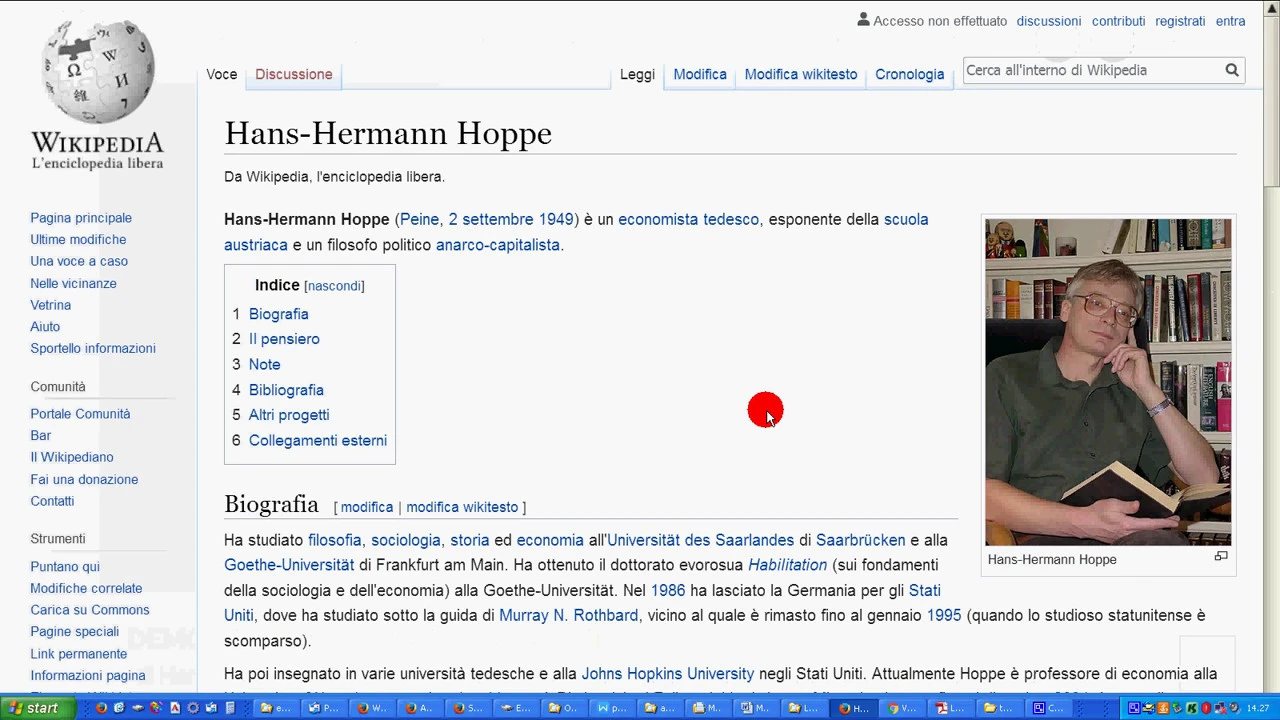This screenshot has width=1280, height=720.
Task: Open Johns Hopkins University link
Action: pos(668,674)
